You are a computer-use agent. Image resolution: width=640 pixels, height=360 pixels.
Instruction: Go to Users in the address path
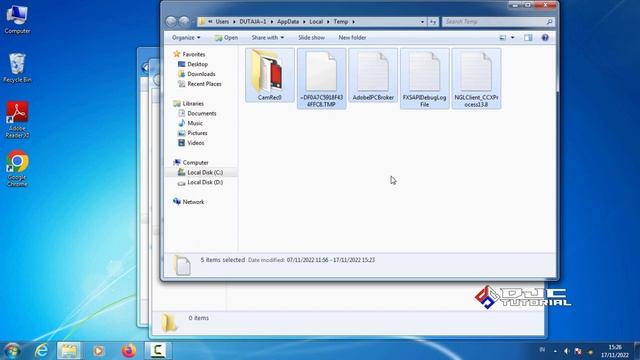coord(222,22)
